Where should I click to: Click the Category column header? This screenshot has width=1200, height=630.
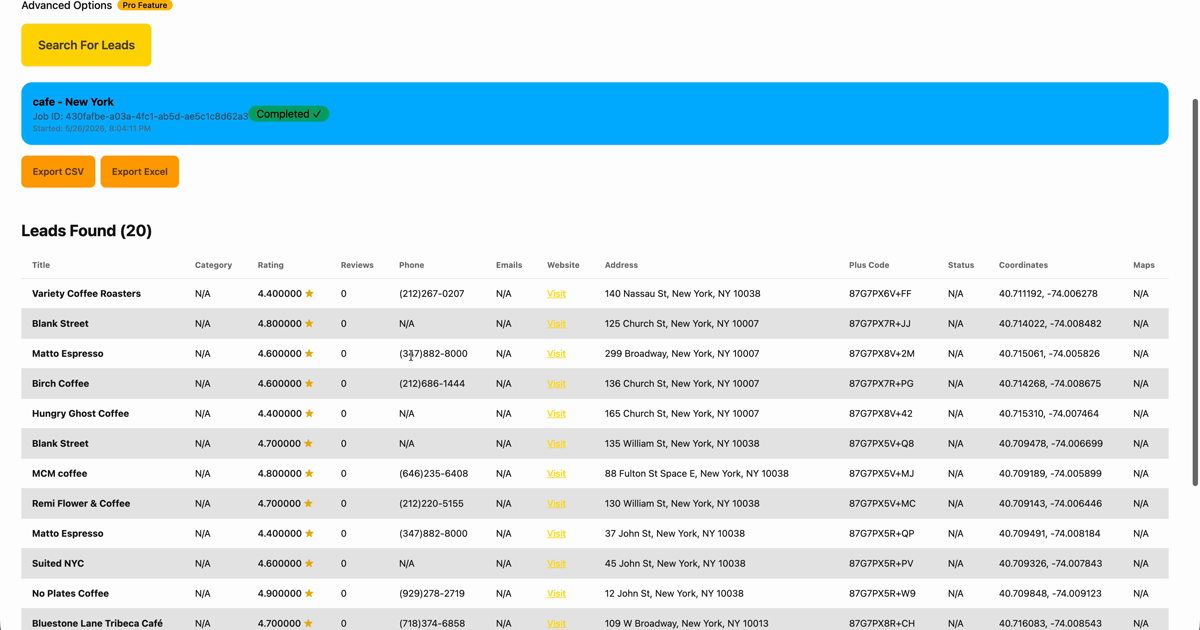pos(213,265)
